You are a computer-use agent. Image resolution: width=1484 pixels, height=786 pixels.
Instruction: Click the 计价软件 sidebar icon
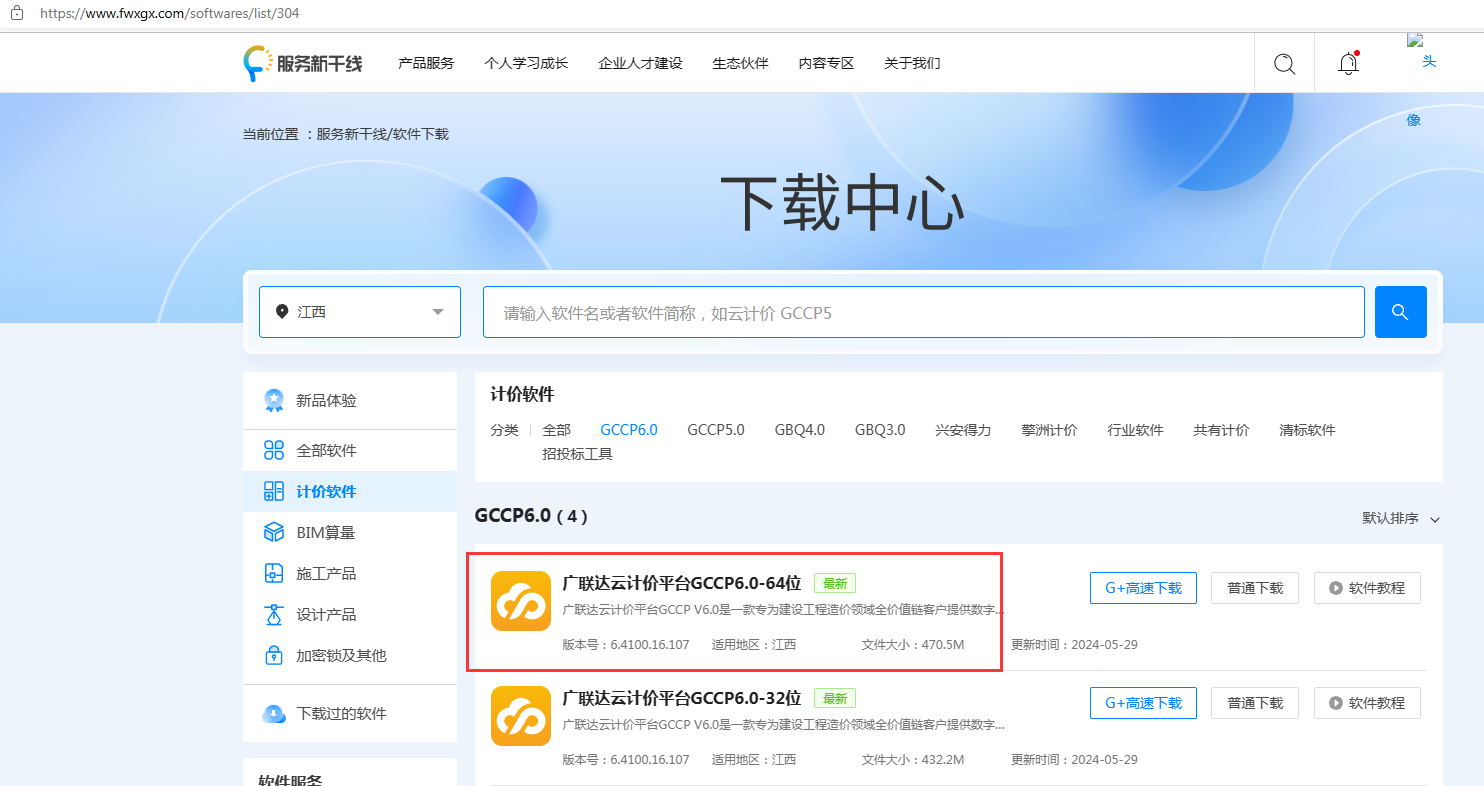coord(274,491)
